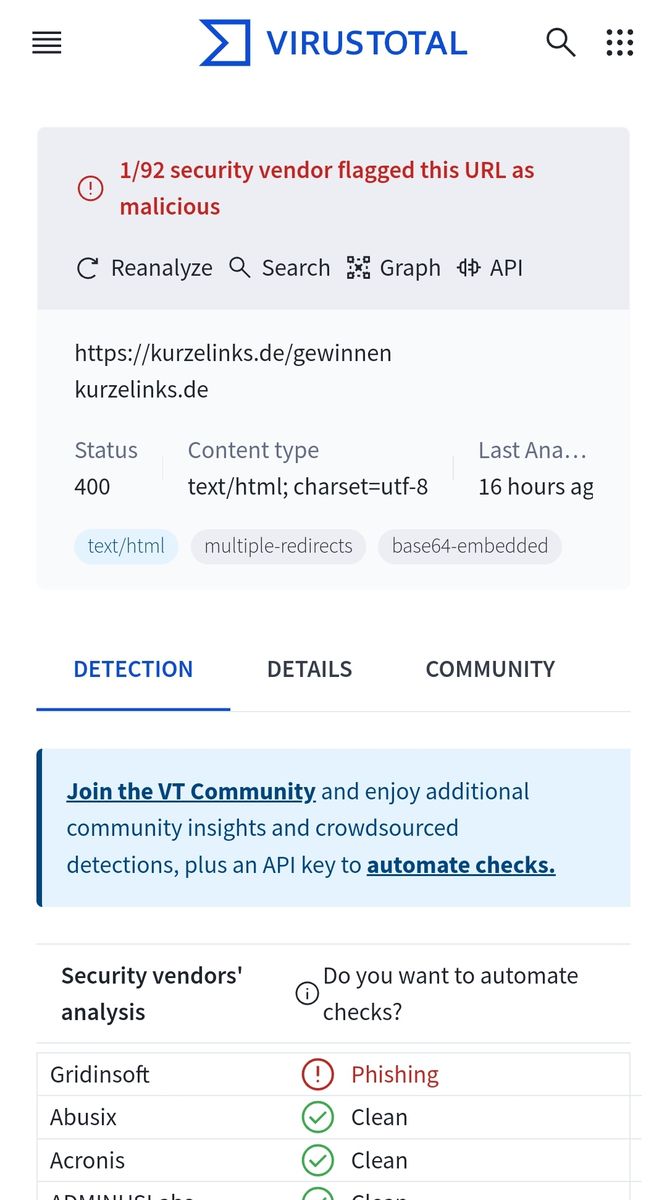667x1200 pixels.
Task: Click the multiple-redirects tag
Action: pyautogui.click(x=278, y=546)
